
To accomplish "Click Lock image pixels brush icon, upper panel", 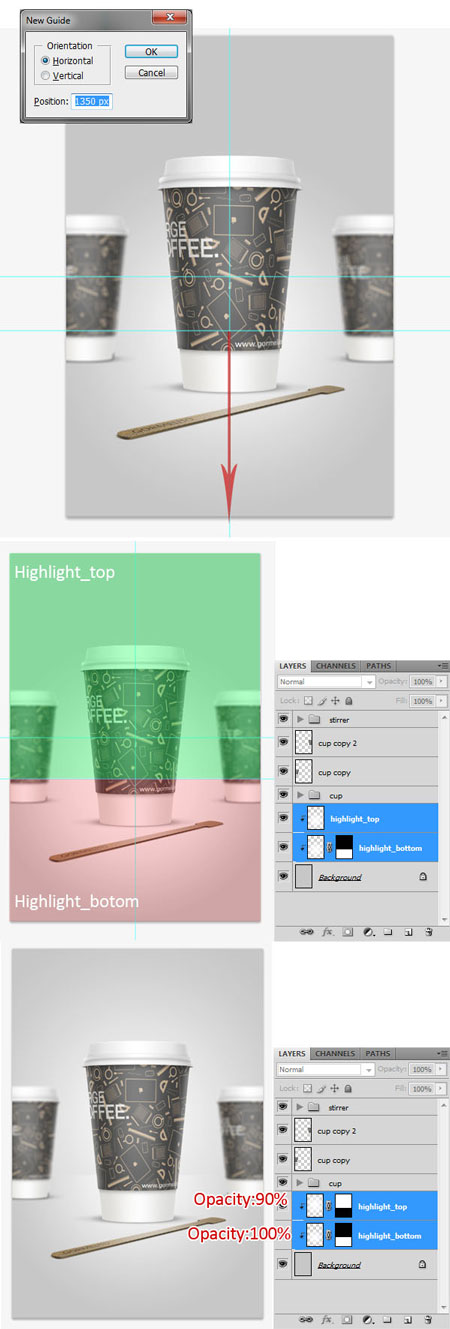I will pyautogui.click(x=322, y=701).
